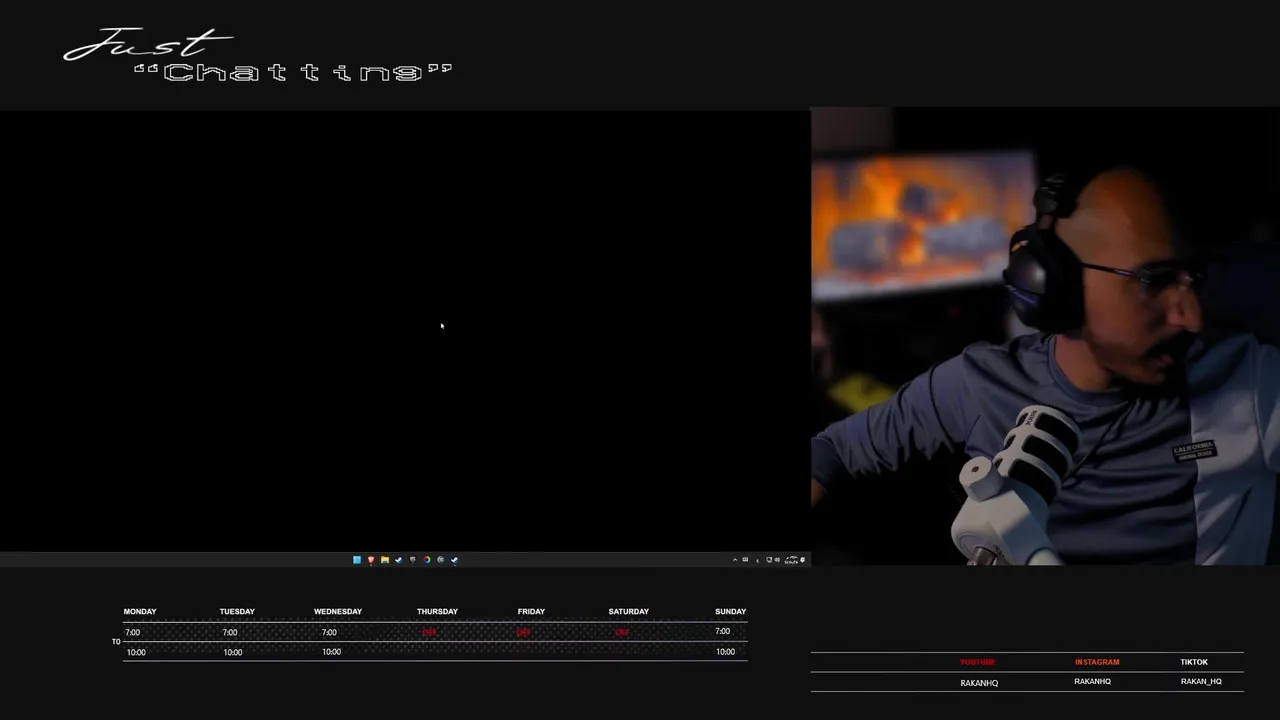Click the "Just Chatting" title graphic

(258, 56)
